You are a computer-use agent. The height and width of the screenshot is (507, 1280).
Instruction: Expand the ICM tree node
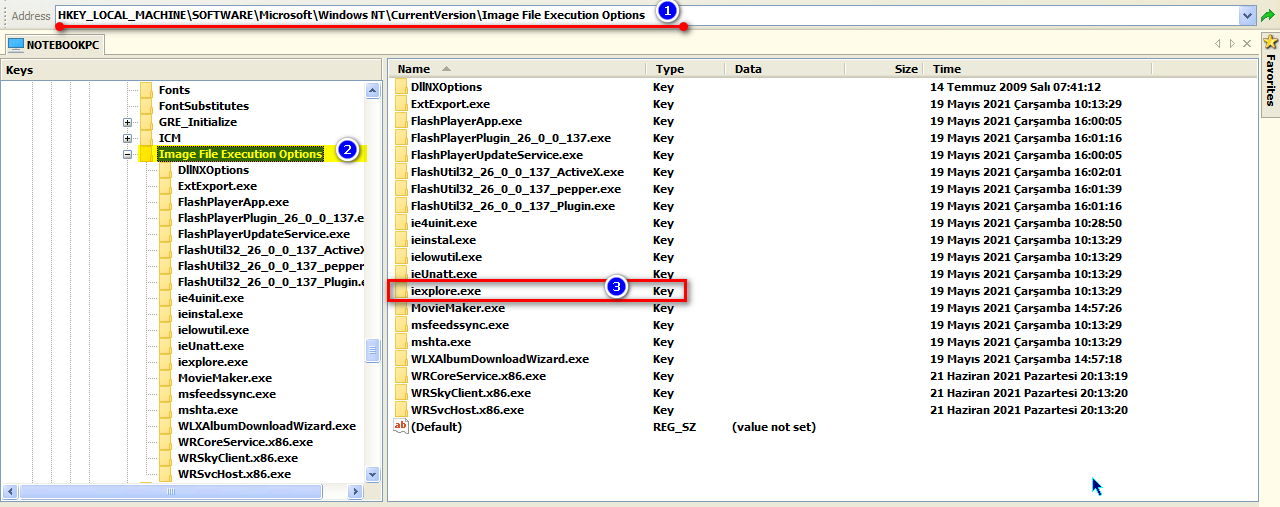(127, 138)
